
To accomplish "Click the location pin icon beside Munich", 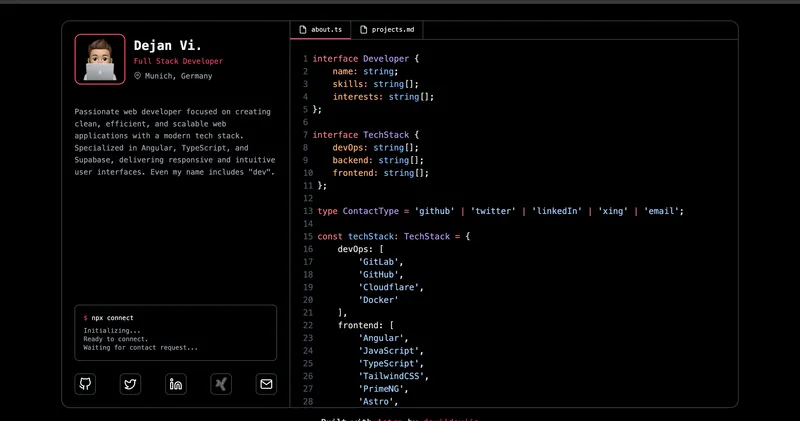I will tap(137, 76).
